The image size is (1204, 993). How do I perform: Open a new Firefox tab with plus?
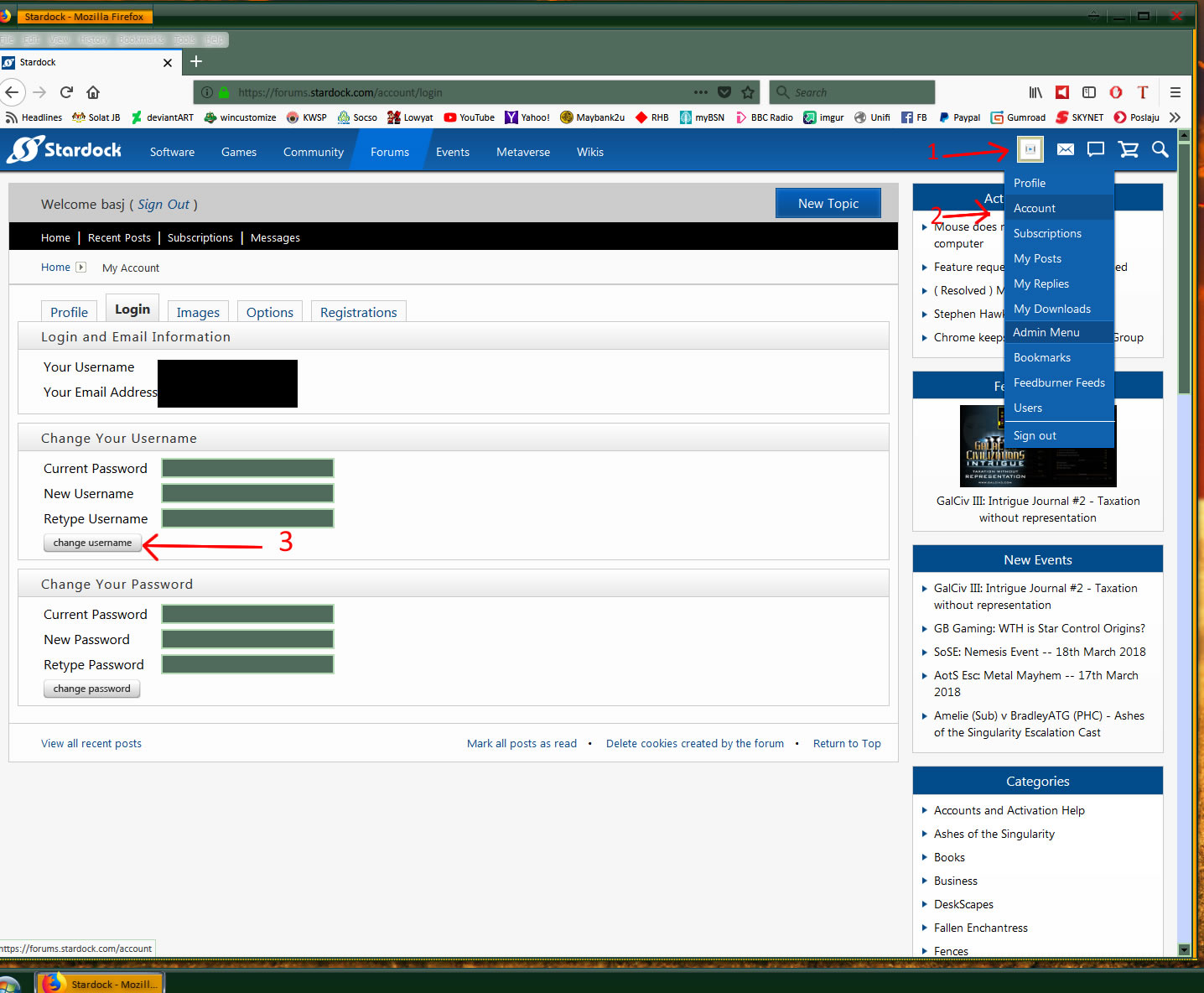tap(196, 61)
